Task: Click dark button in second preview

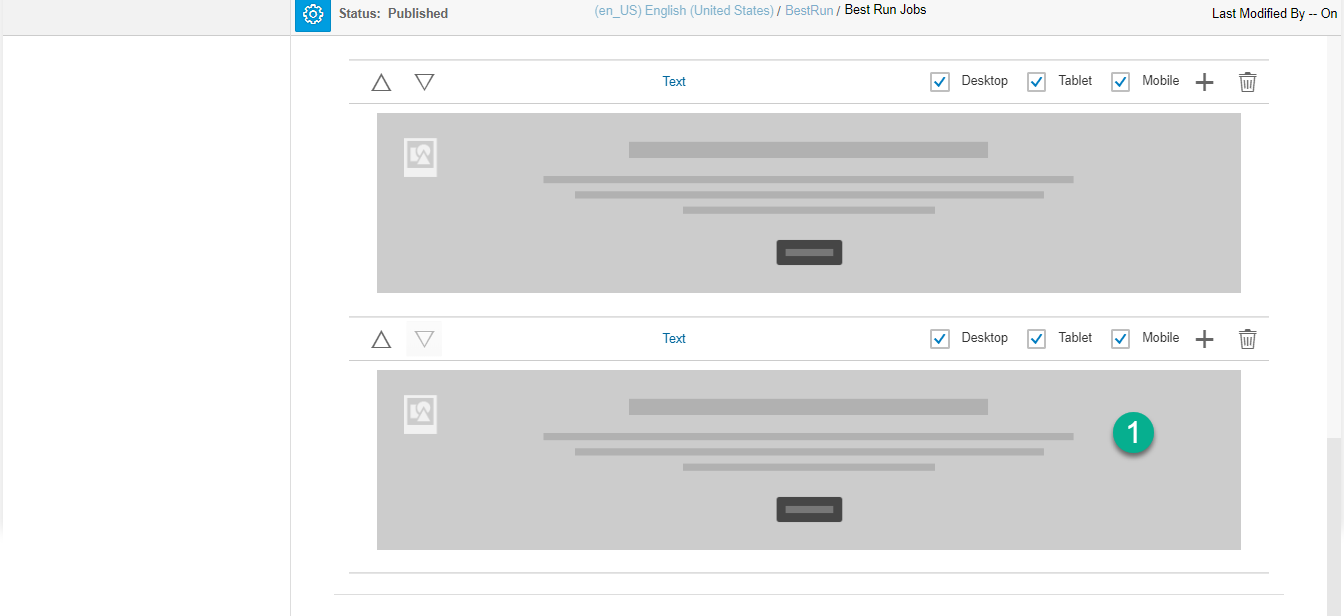Action: 809,510
